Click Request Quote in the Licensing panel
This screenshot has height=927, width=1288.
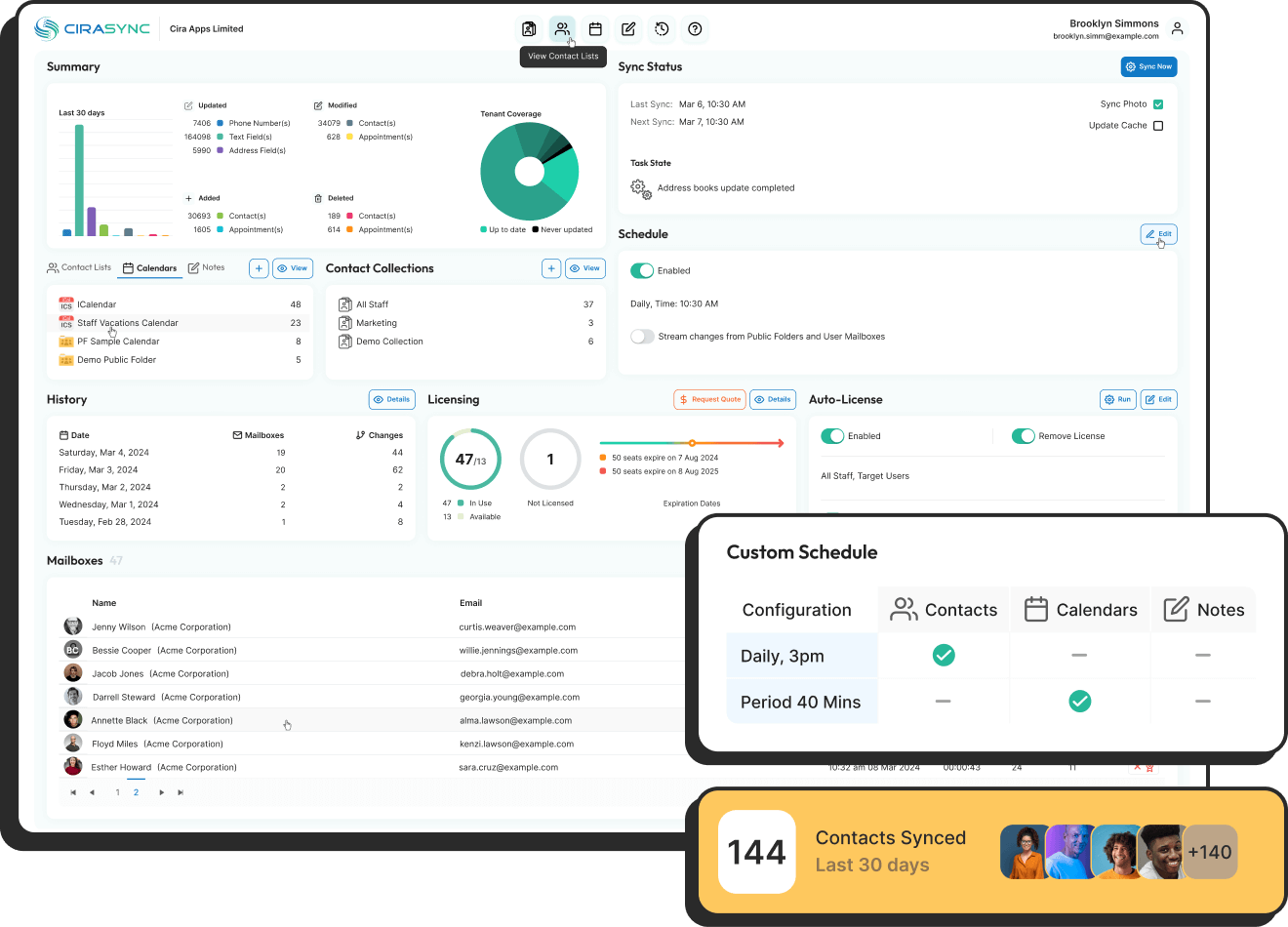point(709,399)
